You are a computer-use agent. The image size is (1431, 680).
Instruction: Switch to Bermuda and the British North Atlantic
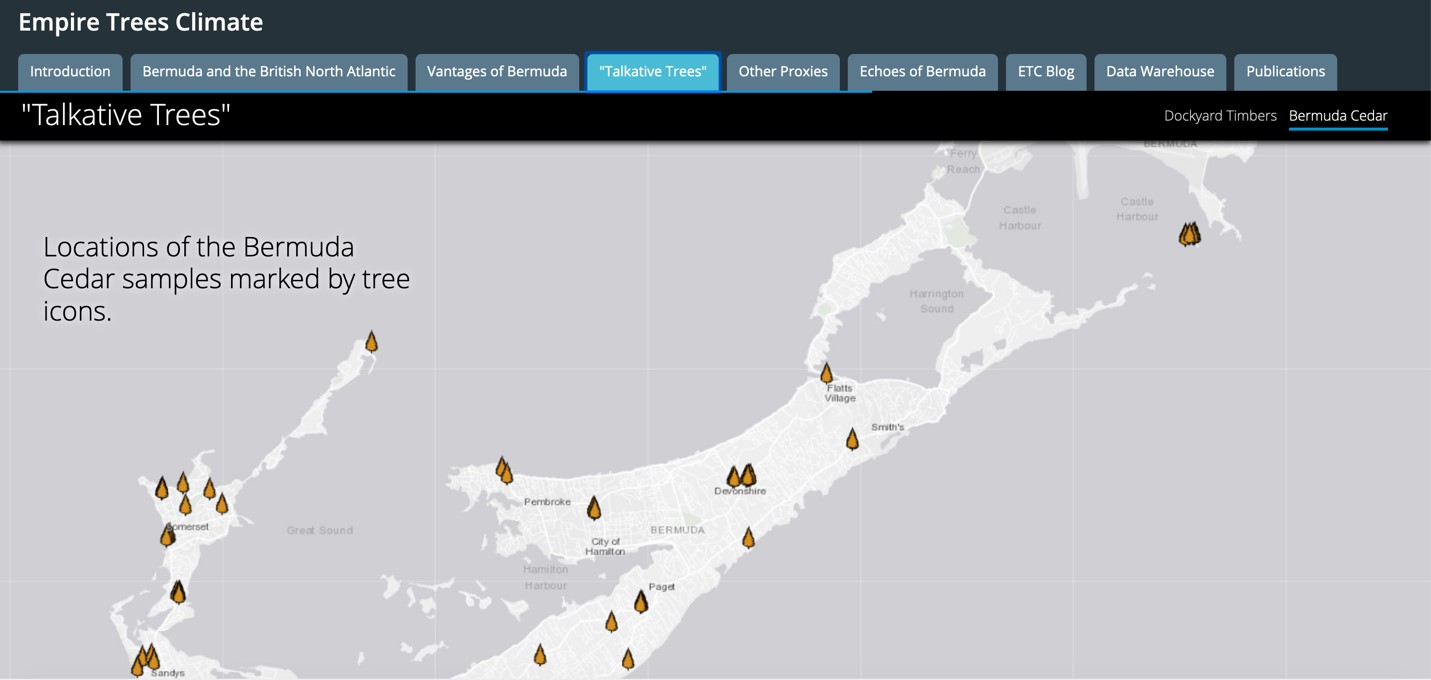269,72
